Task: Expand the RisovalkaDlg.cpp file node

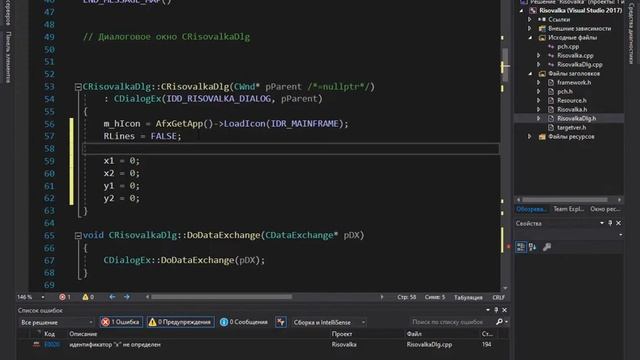Action: tap(538, 64)
